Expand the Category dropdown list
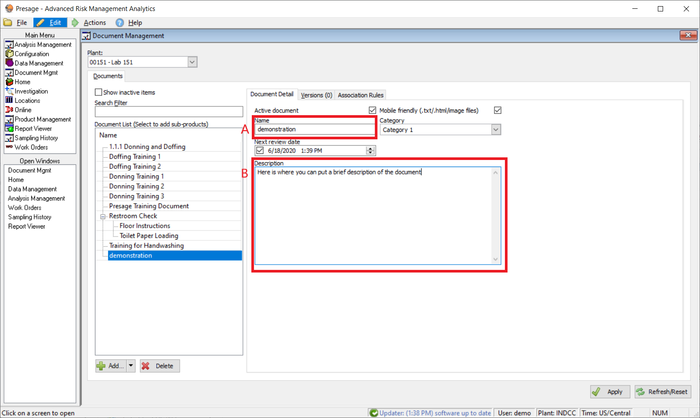Screen dimensions: 700x418 [496, 129]
